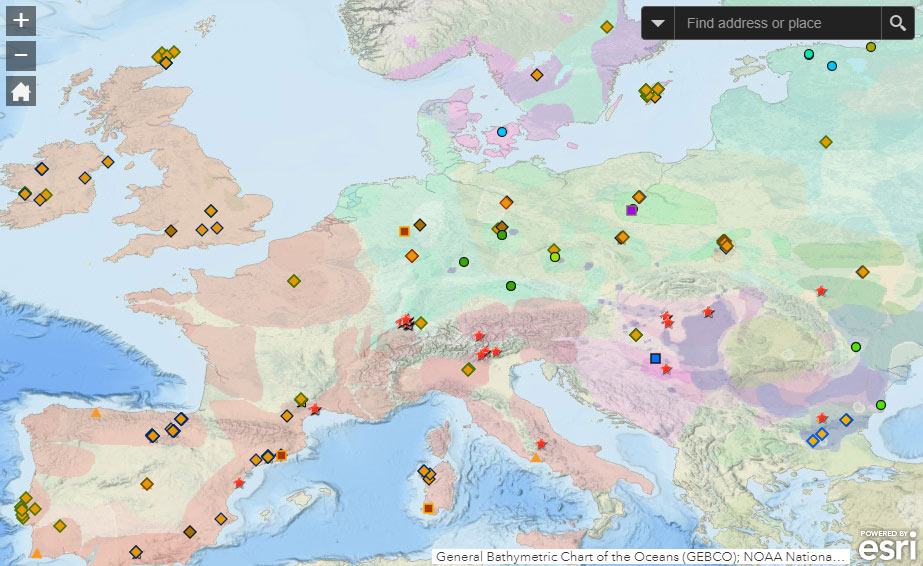Select the red star marker on southern French coast
The height and width of the screenshot is (566, 923).
pos(315,408)
